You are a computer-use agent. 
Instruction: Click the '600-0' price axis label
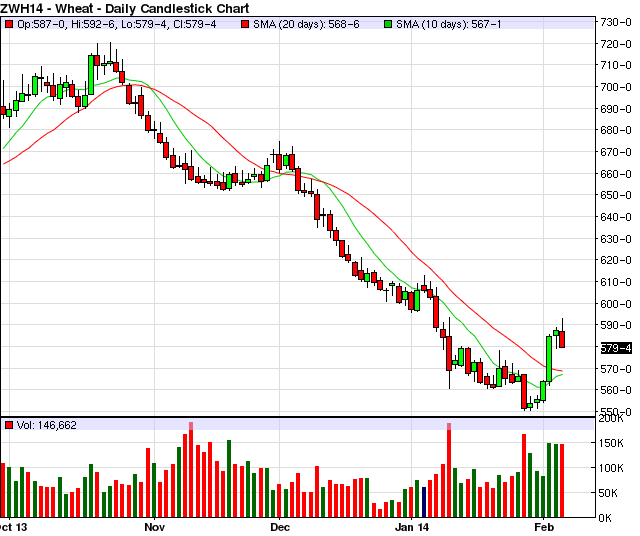pyautogui.click(x=616, y=304)
